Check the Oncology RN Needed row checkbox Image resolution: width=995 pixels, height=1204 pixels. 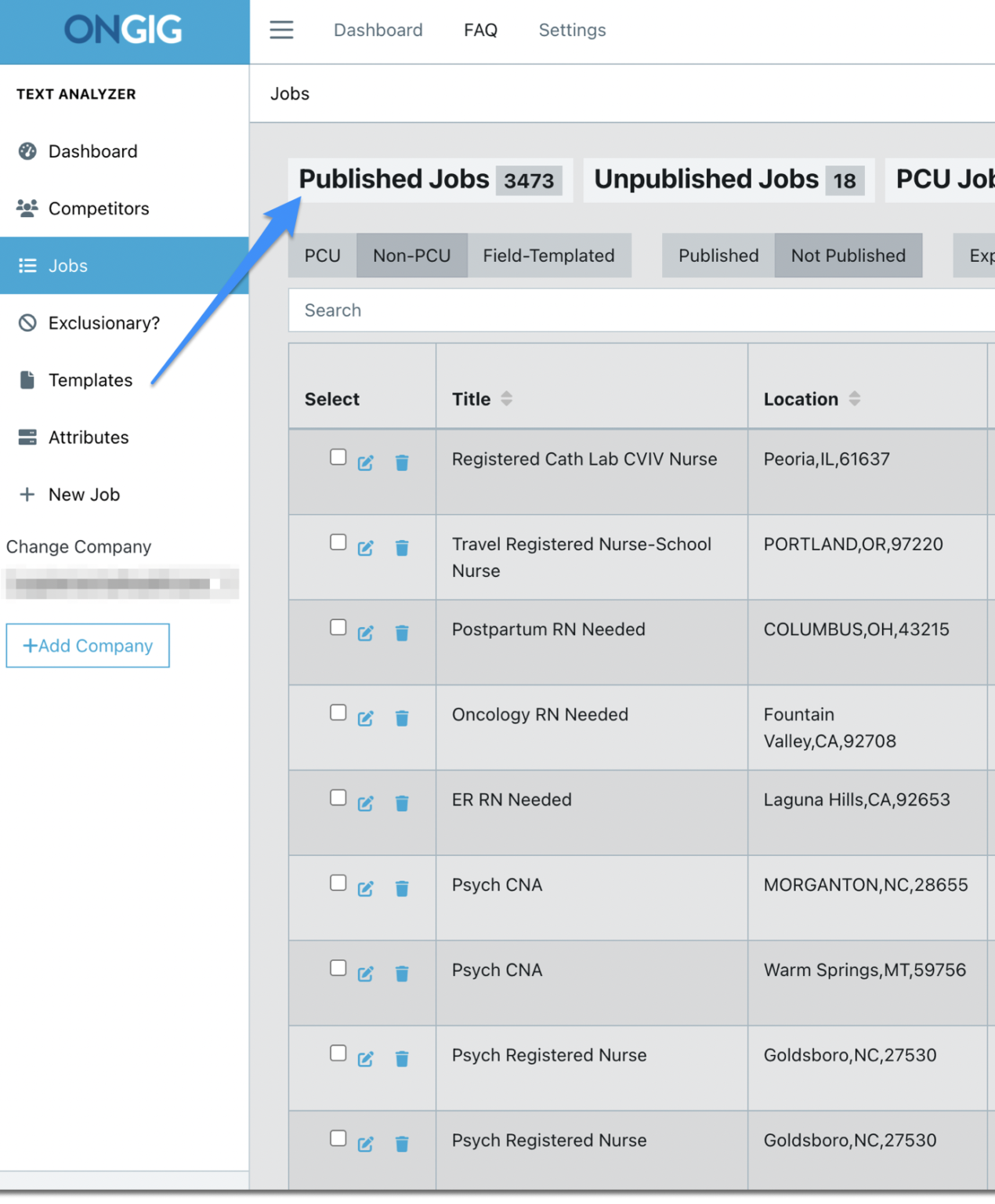[338, 712]
